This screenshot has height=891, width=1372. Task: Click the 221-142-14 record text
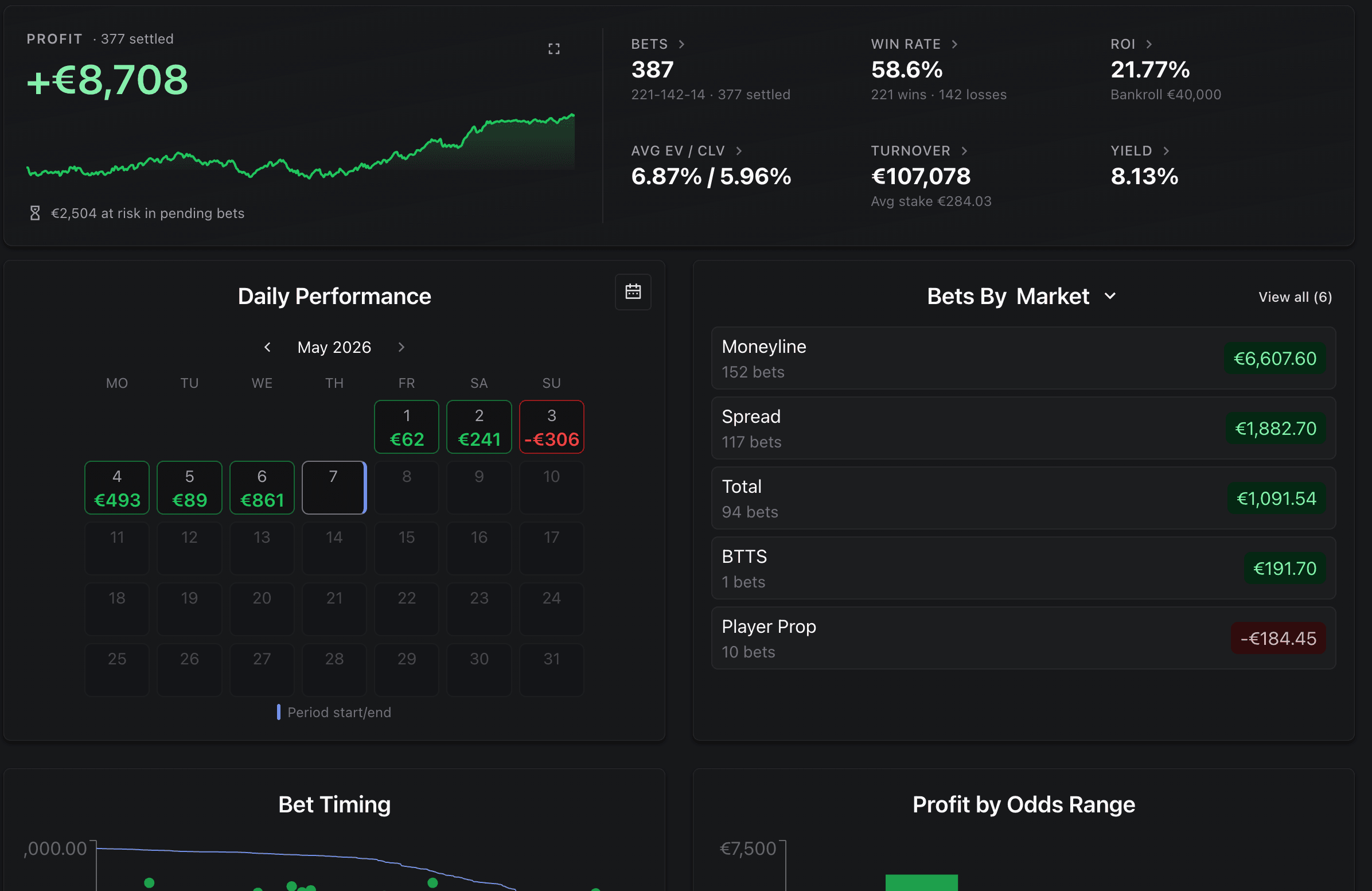pos(668,95)
